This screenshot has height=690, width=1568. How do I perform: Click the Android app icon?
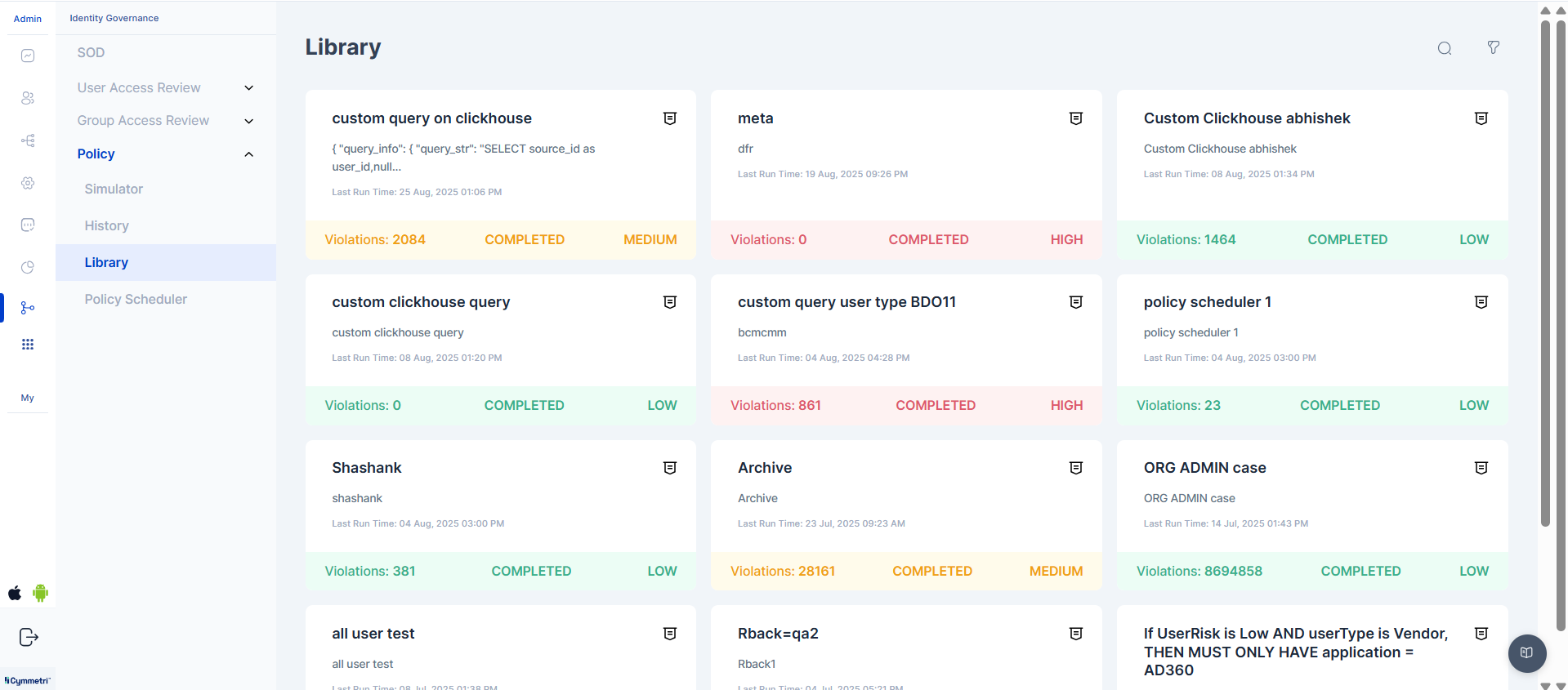pos(40,593)
